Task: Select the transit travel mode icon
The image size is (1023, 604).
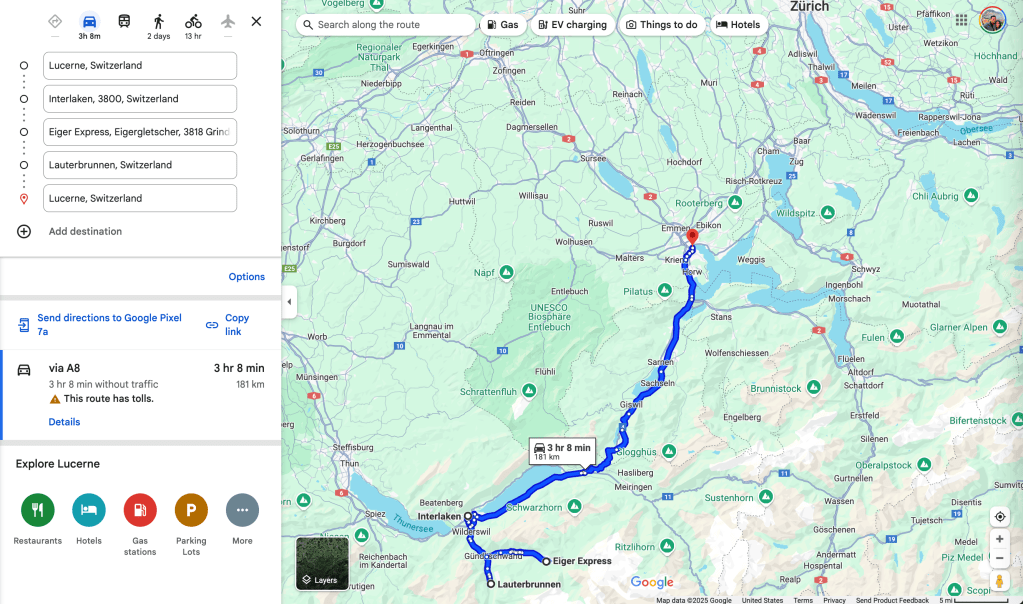Action: 124,21
